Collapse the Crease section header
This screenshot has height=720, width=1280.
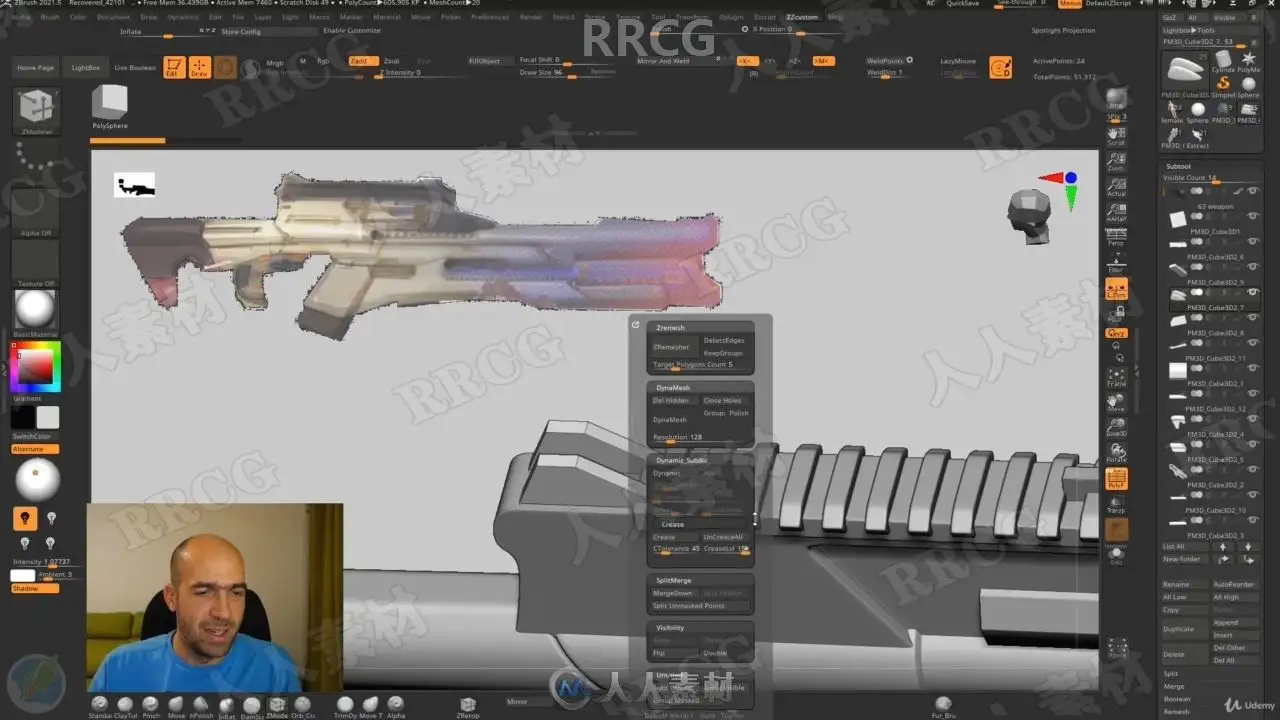[700, 524]
